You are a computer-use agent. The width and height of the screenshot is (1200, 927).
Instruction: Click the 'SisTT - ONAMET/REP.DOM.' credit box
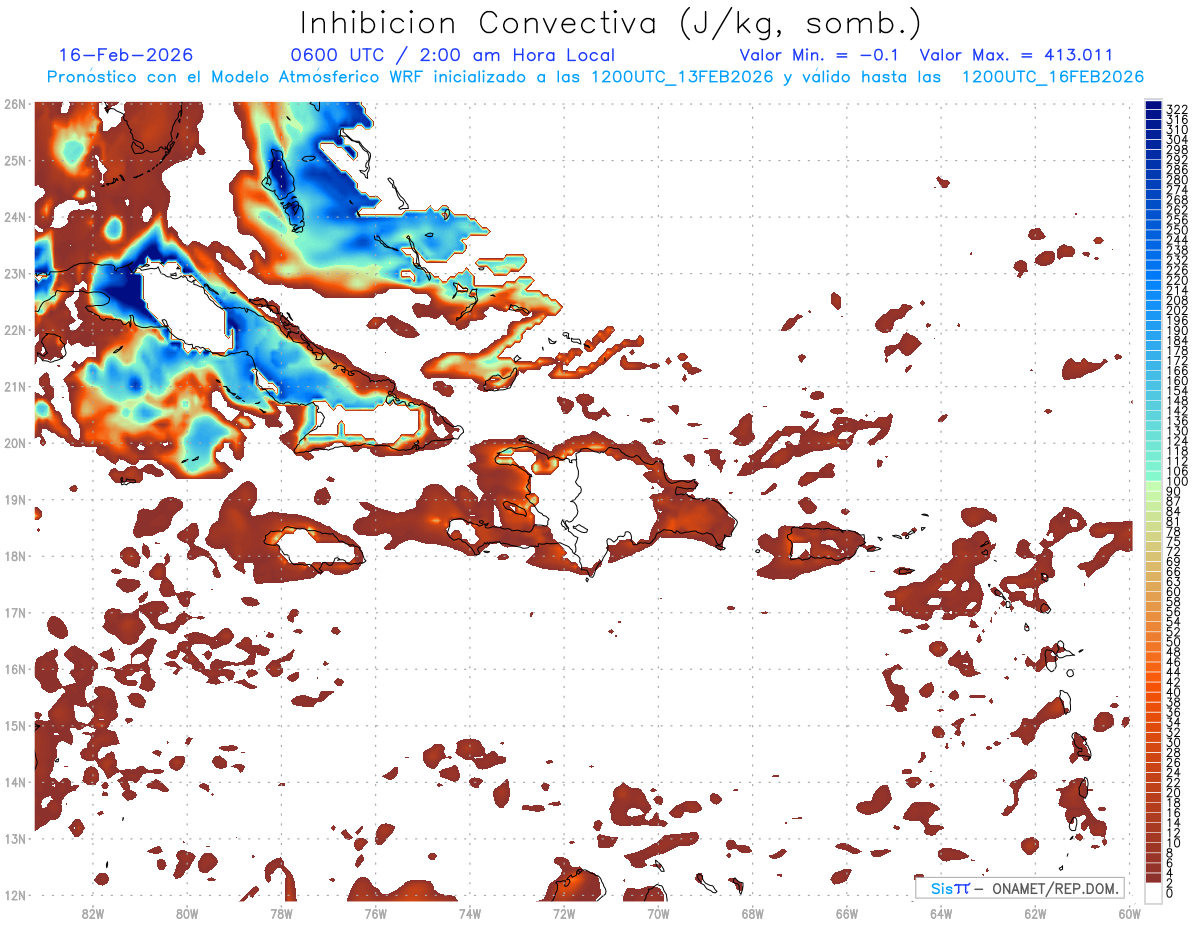(x=1019, y=888)
